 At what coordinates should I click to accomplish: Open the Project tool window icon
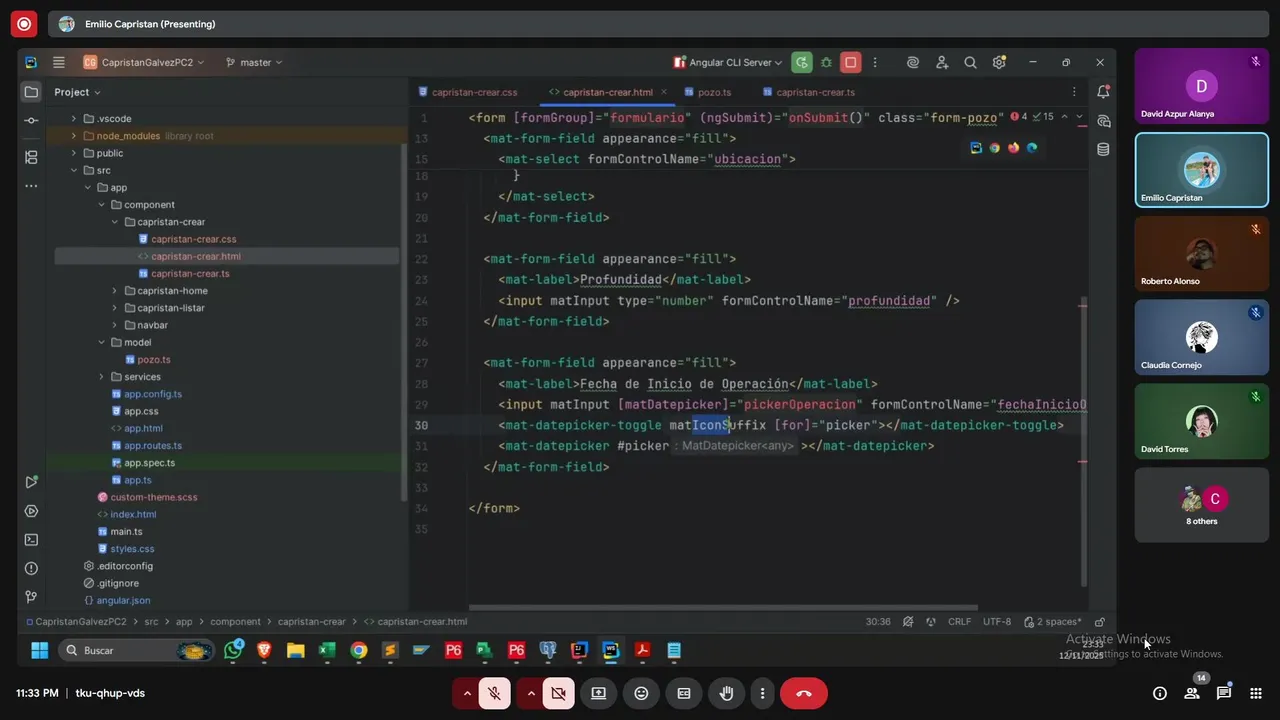click(x=31, y=92)
